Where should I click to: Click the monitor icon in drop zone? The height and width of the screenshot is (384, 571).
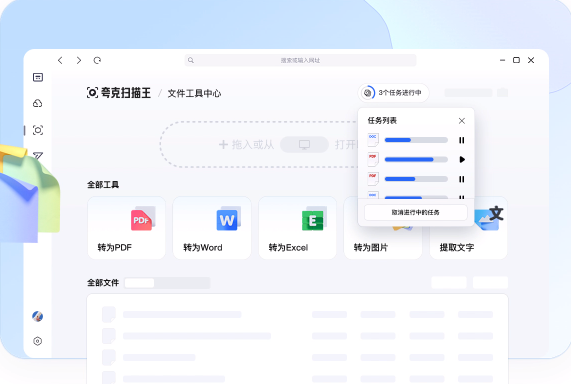[304, 145]
